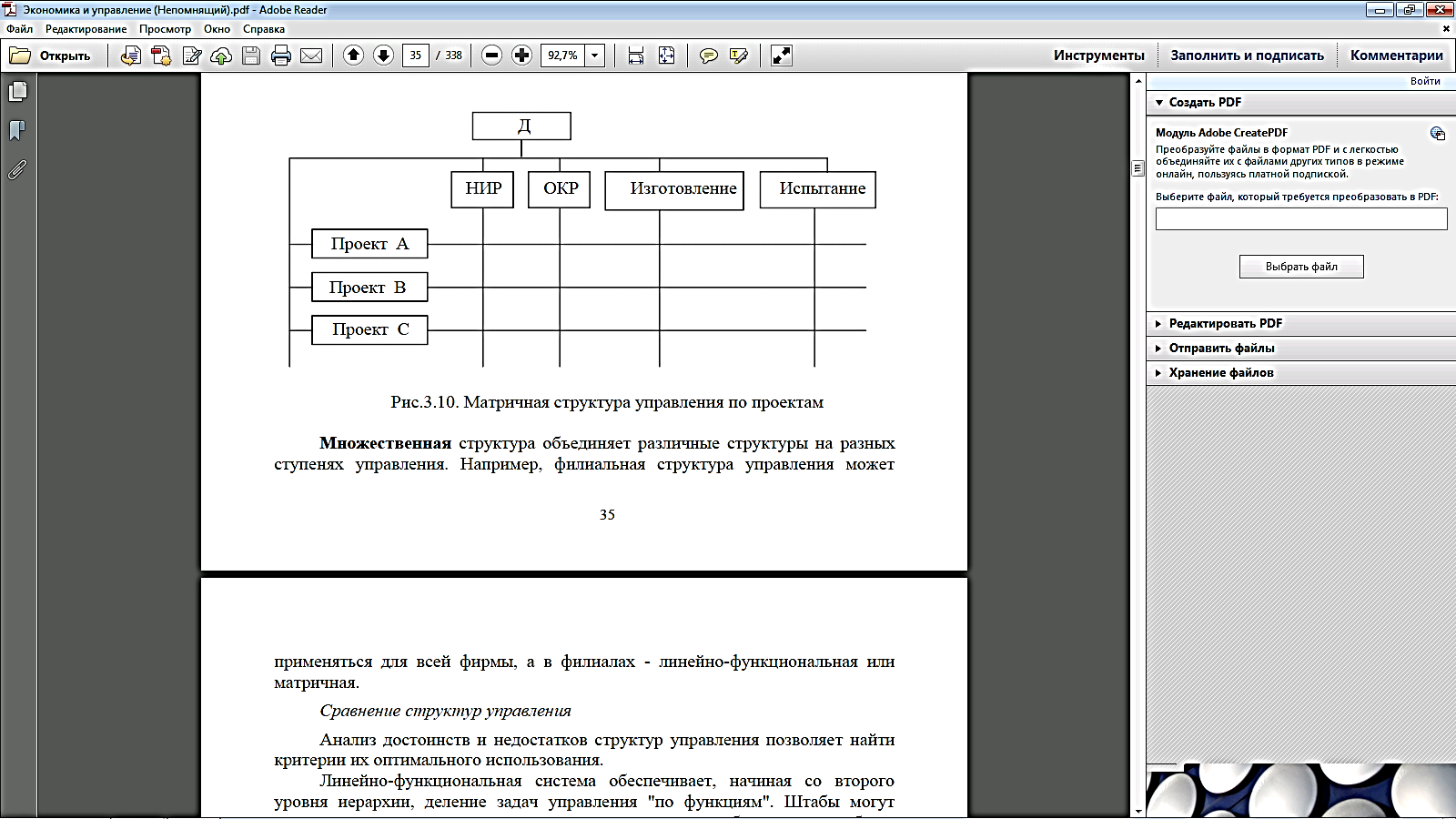Expand the Редактировать PDF section

(x=1225, y=323)
